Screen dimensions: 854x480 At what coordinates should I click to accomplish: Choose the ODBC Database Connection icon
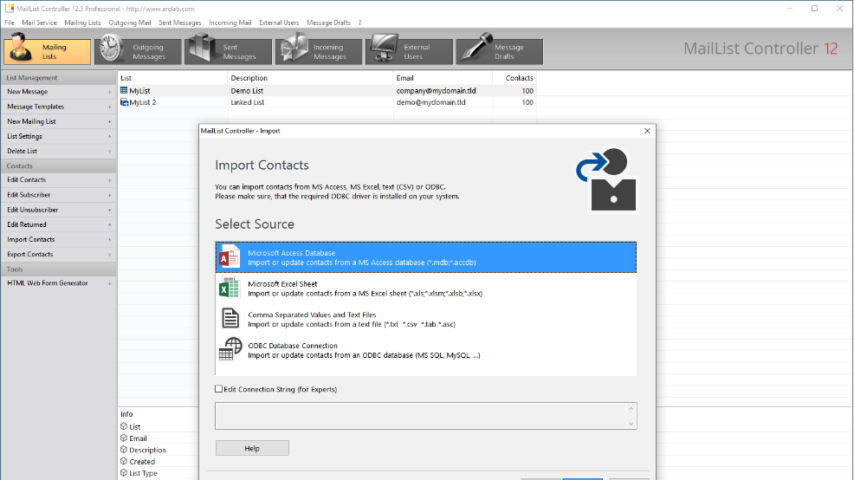230,349
